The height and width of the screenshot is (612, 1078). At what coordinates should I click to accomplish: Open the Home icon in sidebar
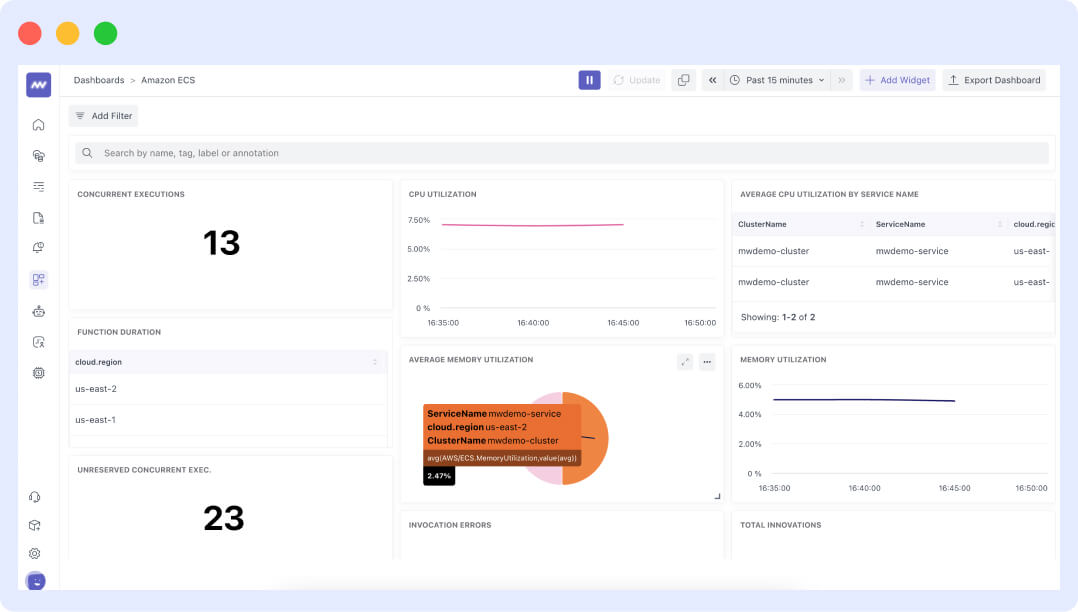click(x=38, y=124)
